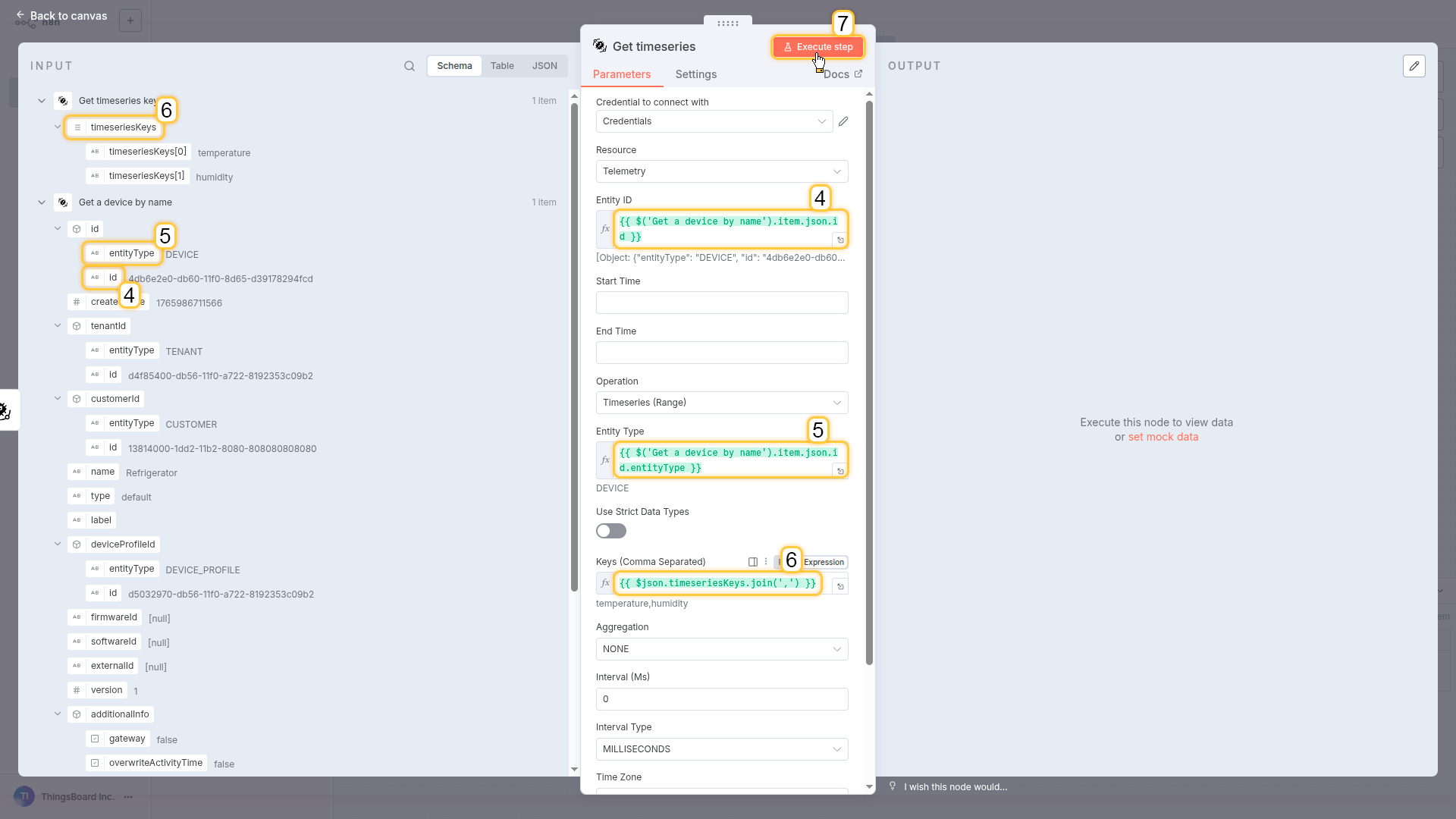
Task: Click the parameters panel vertical scrollbar
Action: [x=869, y=379]
